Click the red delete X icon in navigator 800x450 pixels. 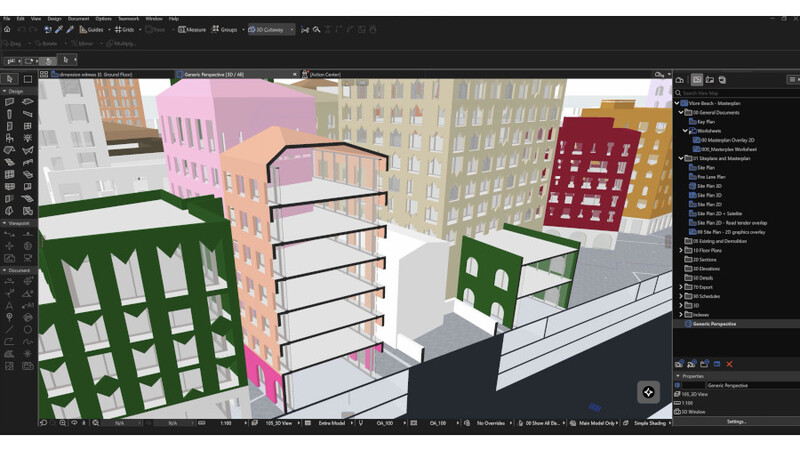tap(730, 364)
